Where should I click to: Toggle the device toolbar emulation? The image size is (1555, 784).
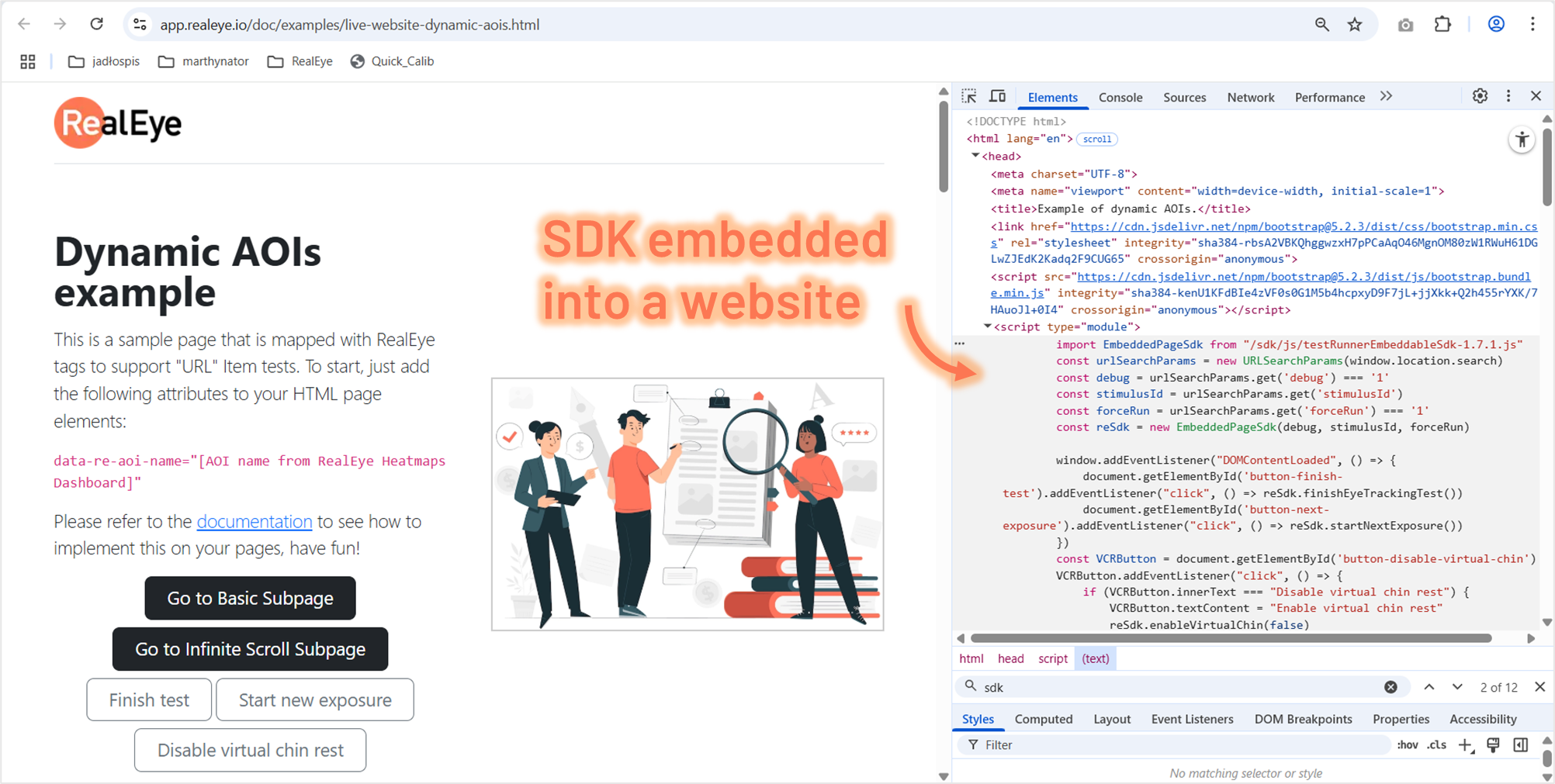pos(998,96)
